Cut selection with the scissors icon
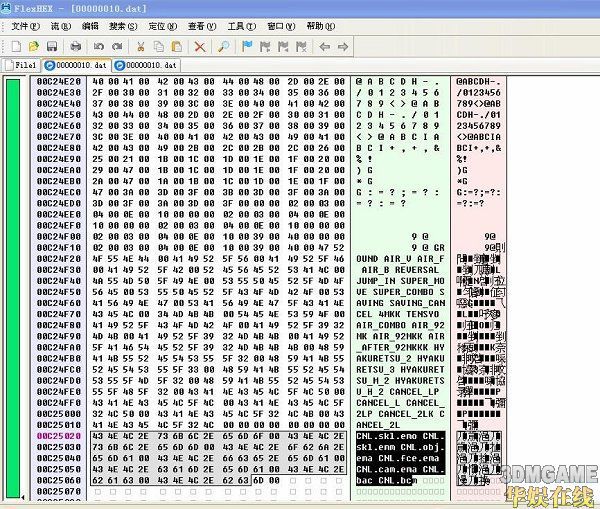The image size is (600, 509). tap(140, 47)
